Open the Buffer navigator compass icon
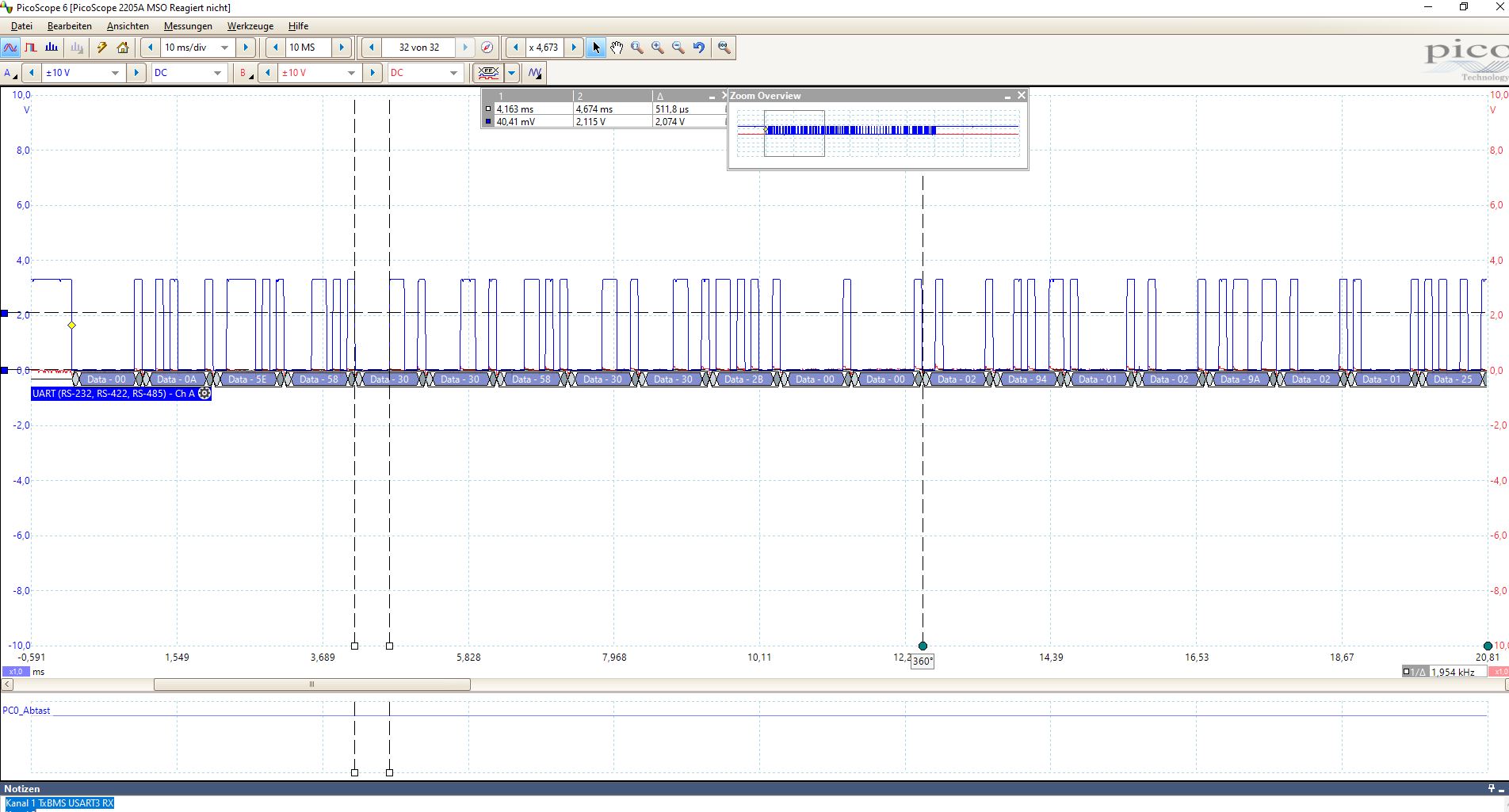 coord(487,48)
